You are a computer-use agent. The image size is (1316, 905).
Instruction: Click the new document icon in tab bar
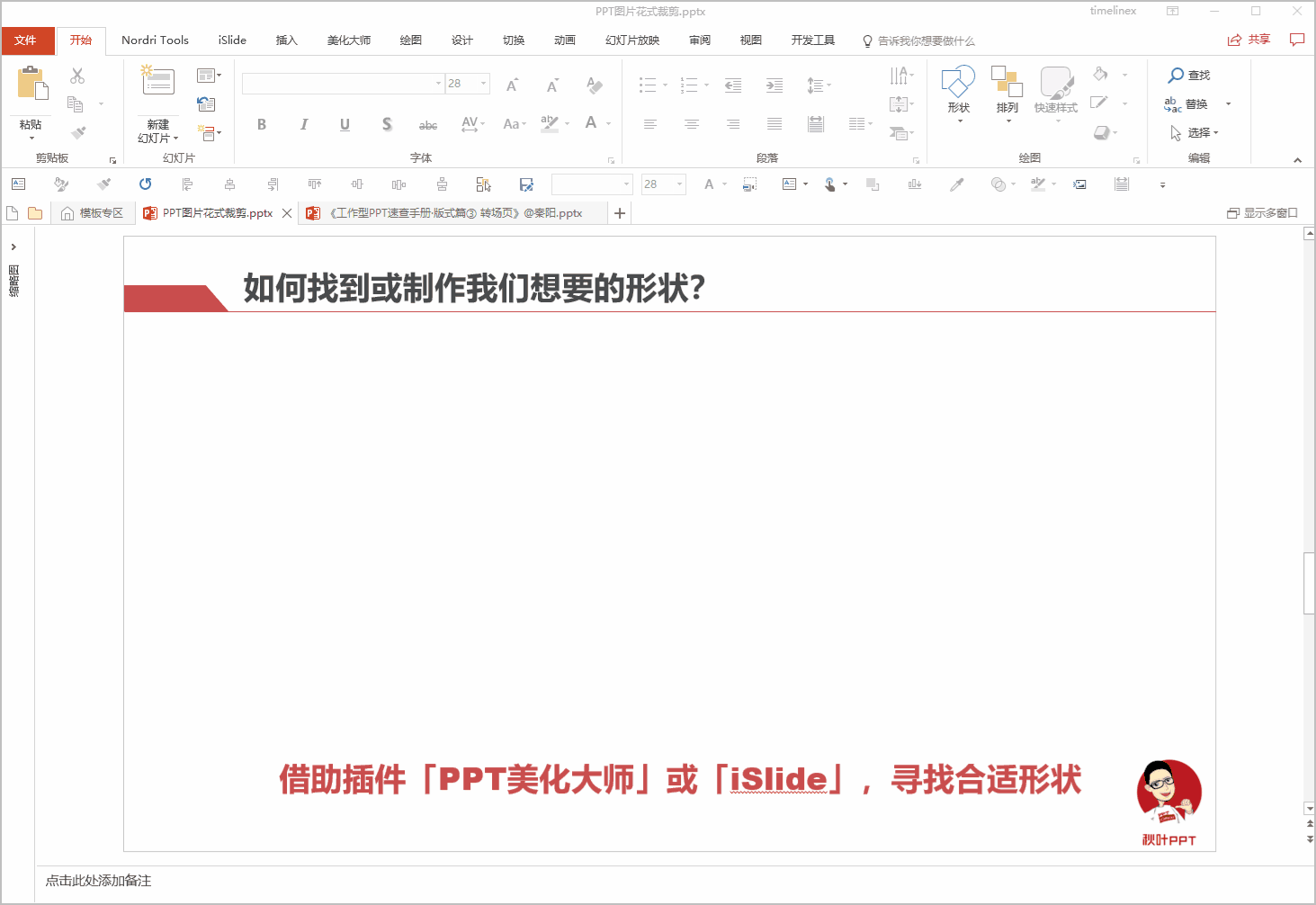(13, 213)
